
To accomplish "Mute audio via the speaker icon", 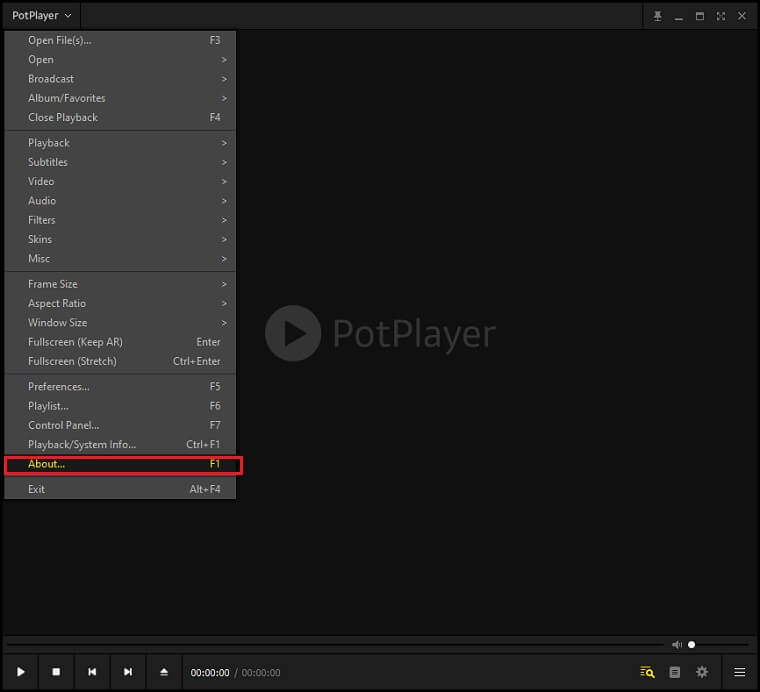I will (677, 645).
